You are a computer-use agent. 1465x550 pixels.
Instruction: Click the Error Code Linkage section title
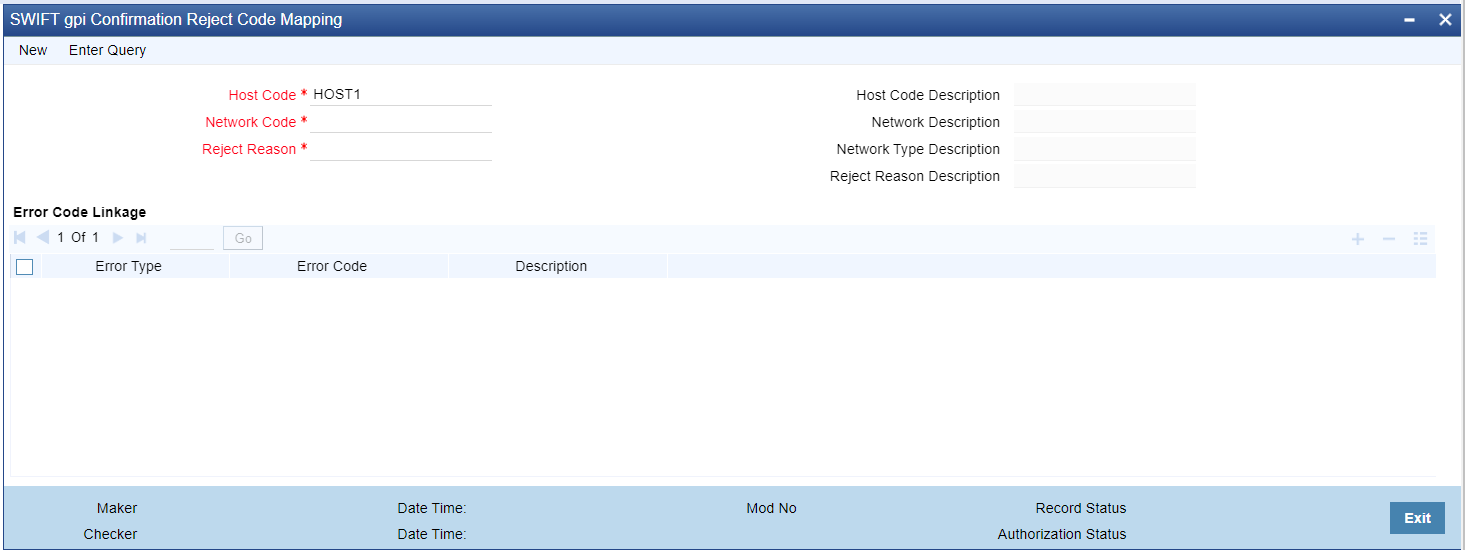pyautogui.click(x=80, y=212)
